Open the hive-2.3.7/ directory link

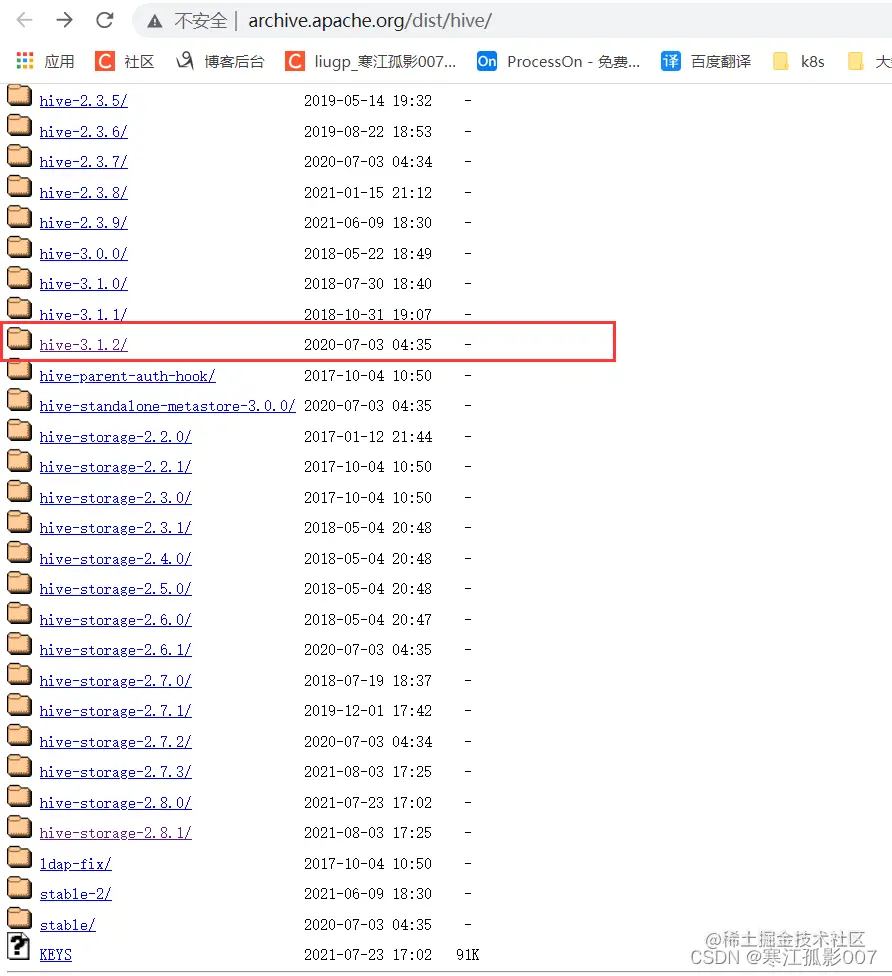point(83,162)
